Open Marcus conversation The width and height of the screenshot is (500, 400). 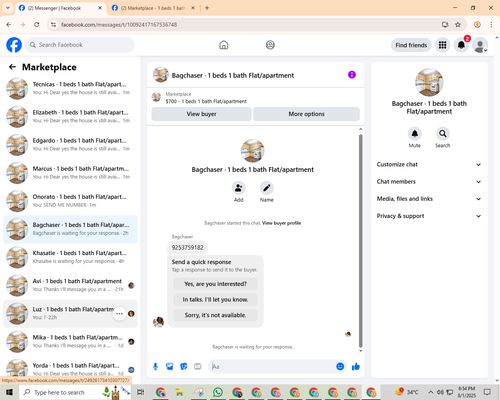click(x=70, y=173)
